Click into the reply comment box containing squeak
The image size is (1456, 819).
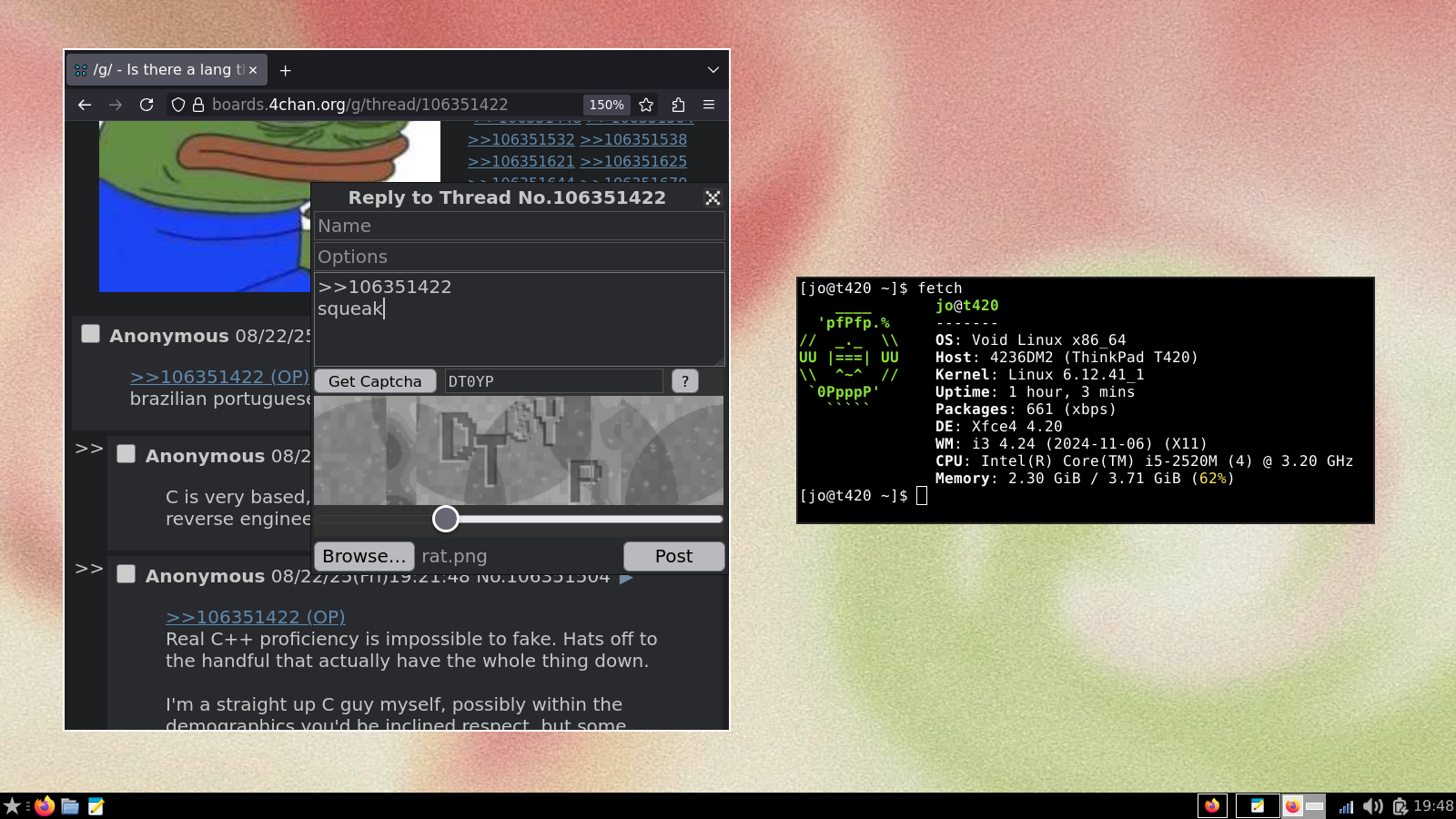[x=520, y=319]
